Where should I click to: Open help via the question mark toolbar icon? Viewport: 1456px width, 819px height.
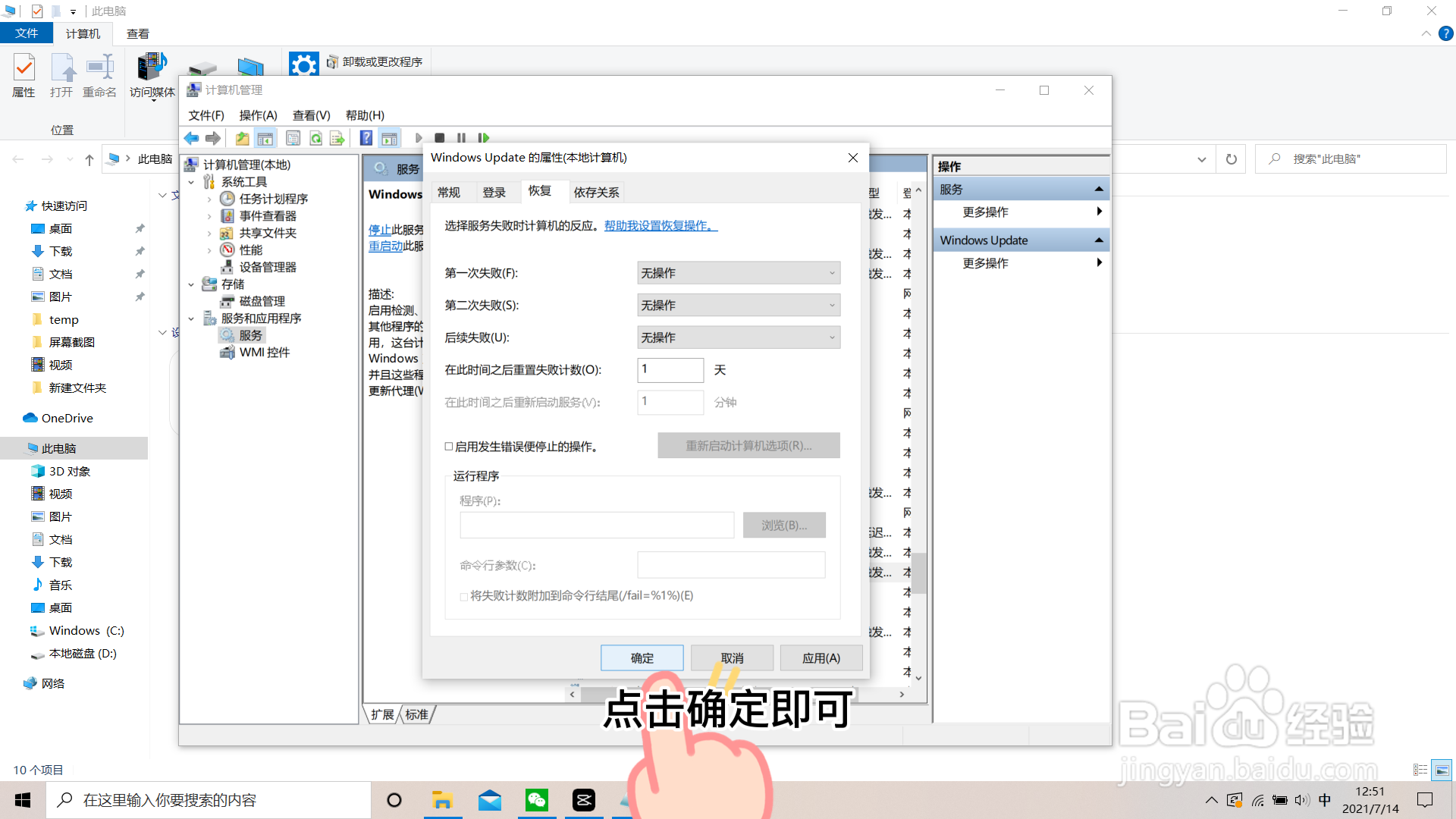[366, 138]
